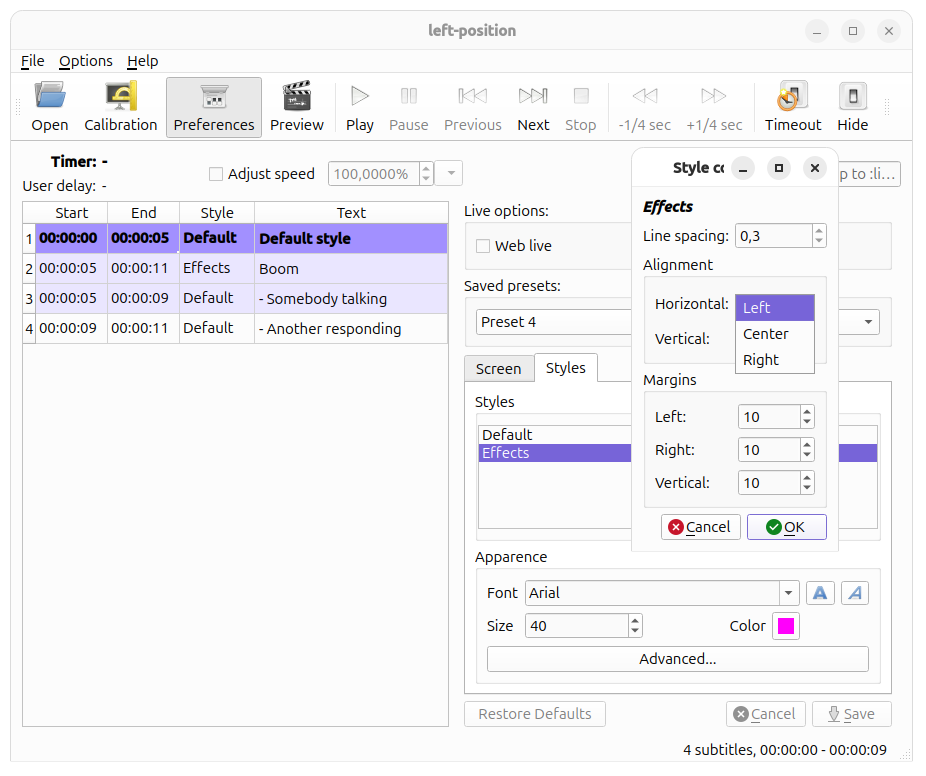
Task: Increase Vertical margin spinner
Action: pos(807,478)
